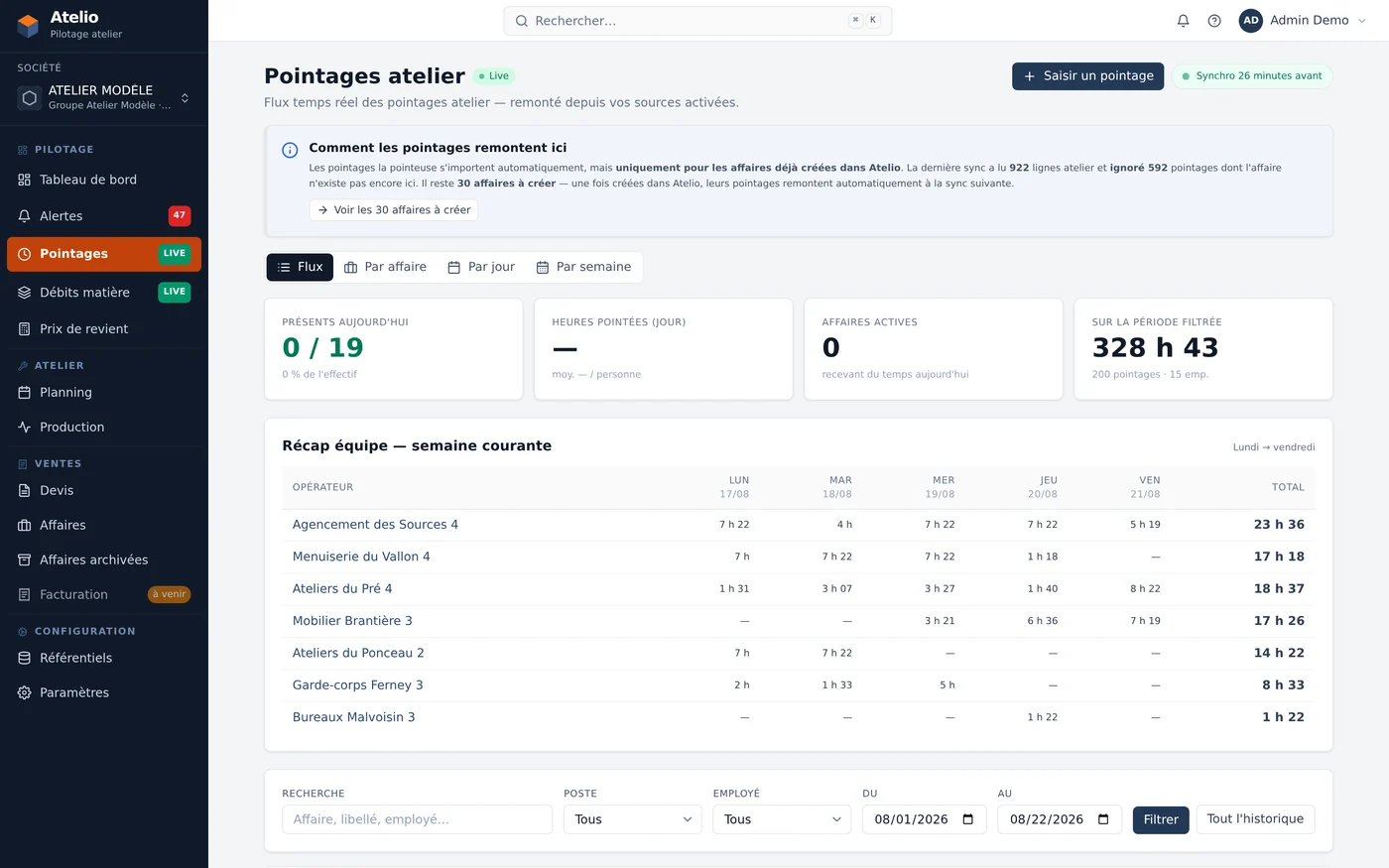Click the red 47 alerts badge

pyautogui.click(x=180, y=215)
